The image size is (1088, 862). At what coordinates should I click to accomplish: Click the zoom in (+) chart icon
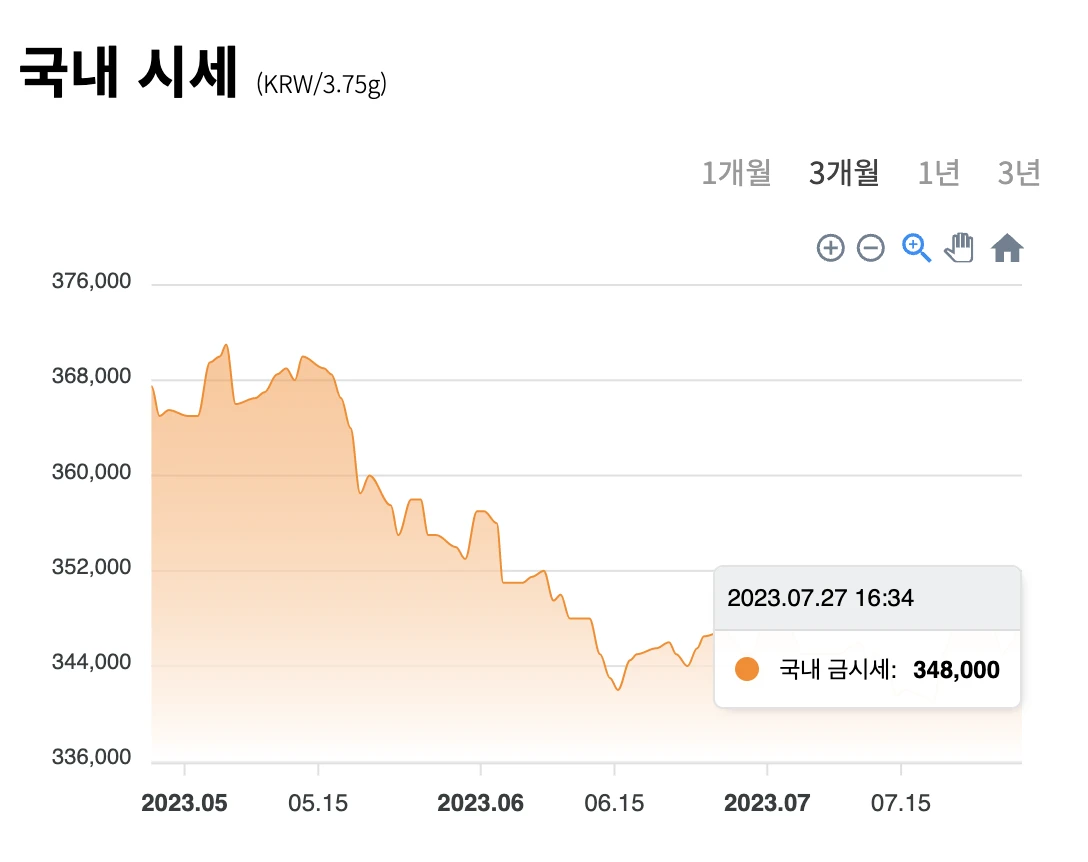(830, 247)
